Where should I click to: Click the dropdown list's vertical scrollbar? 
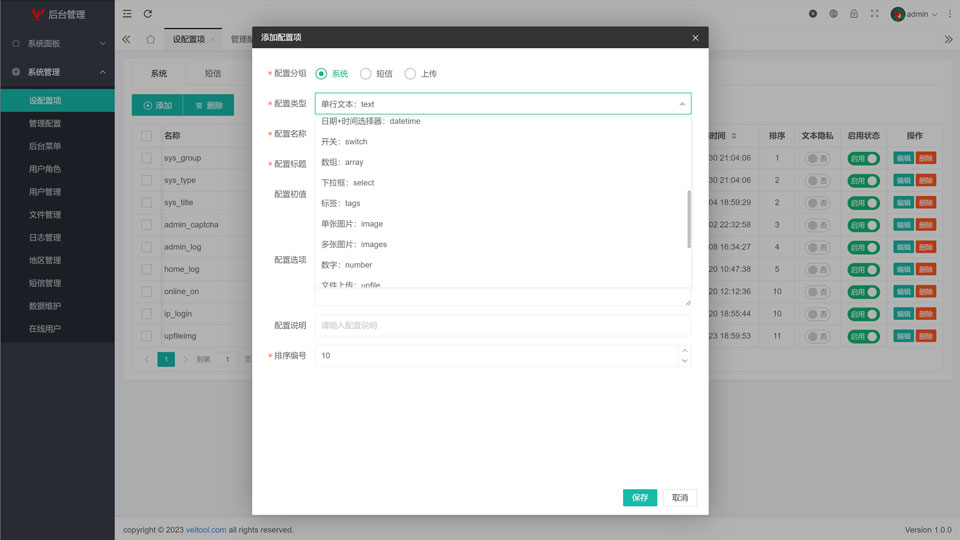coord(688,219)
